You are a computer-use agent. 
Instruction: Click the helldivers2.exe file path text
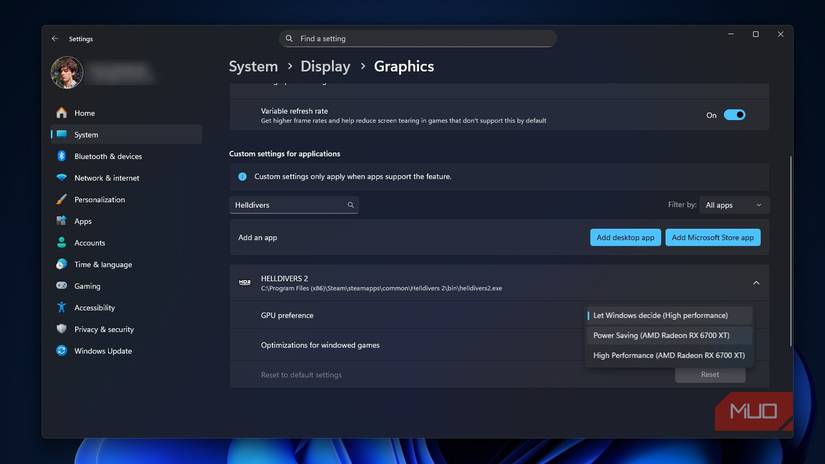[x=381, y=288]
